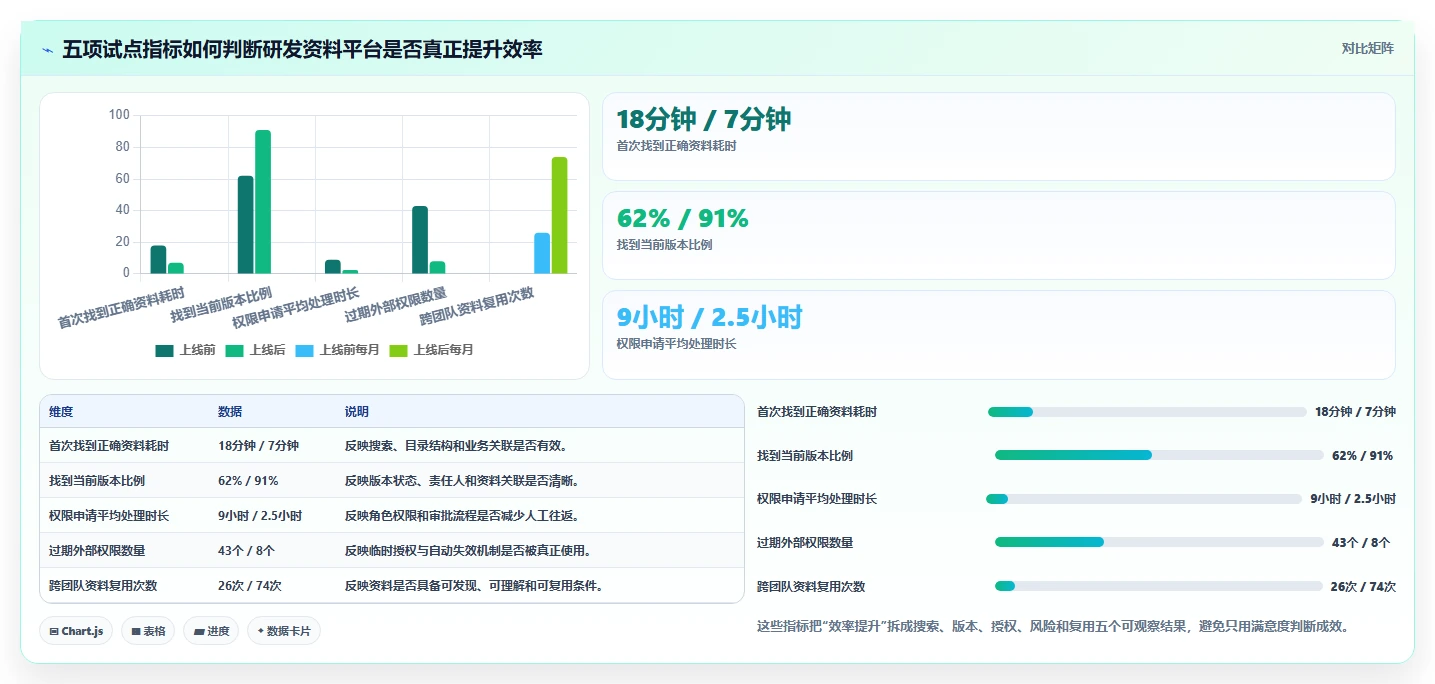Click table cell 首次找到正确资料耗时
The height and width of the screenshot is (684, 1435).
point(109,446)
